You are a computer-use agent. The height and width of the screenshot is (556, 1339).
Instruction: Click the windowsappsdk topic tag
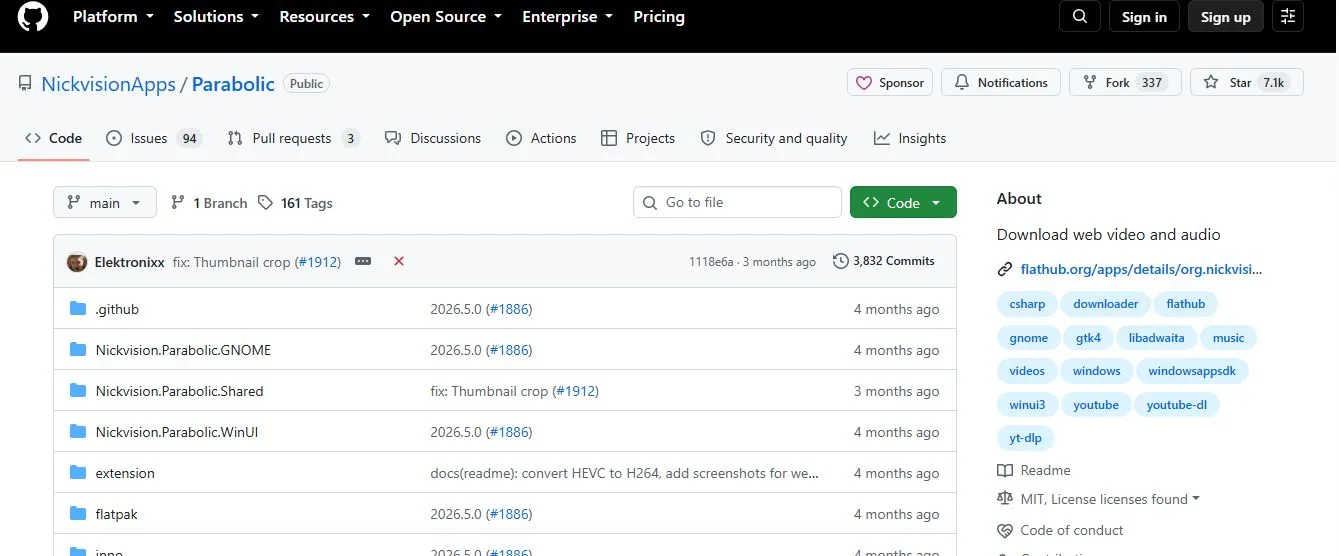(1192, 371)
